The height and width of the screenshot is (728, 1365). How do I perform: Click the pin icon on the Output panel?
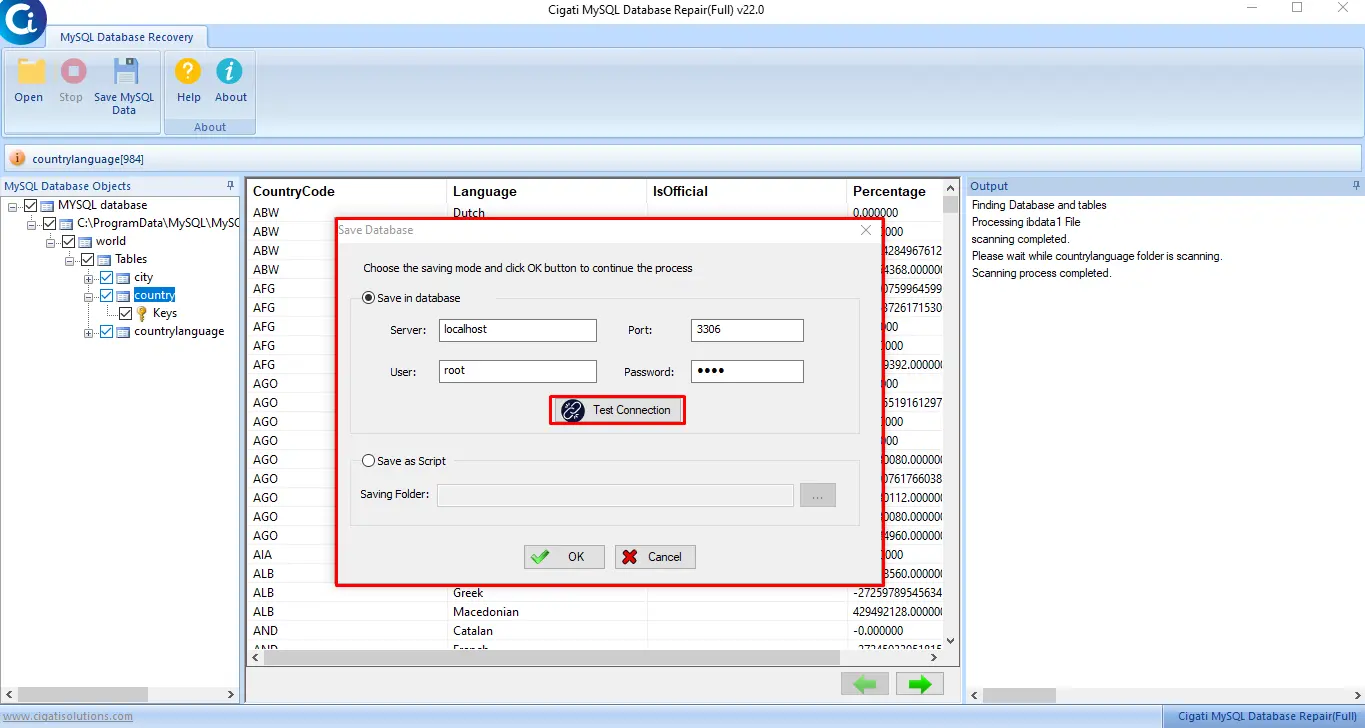(x=1356, y=186)
